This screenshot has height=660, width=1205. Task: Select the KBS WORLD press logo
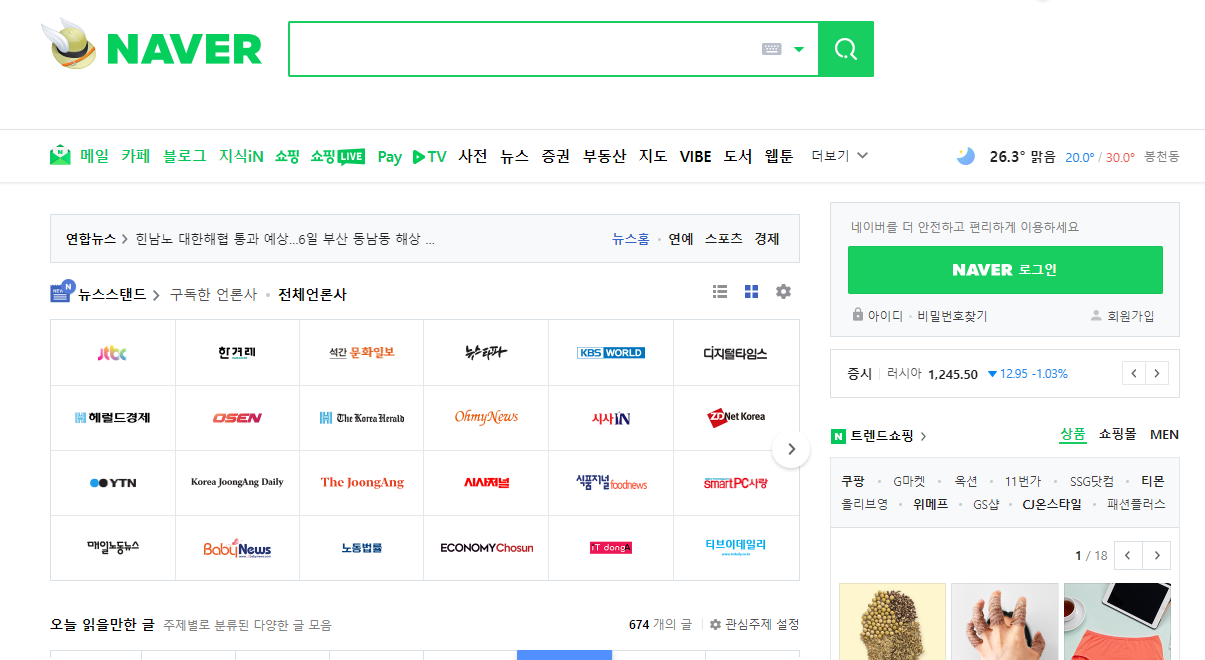pyautogui.click(x=611, y=353)
